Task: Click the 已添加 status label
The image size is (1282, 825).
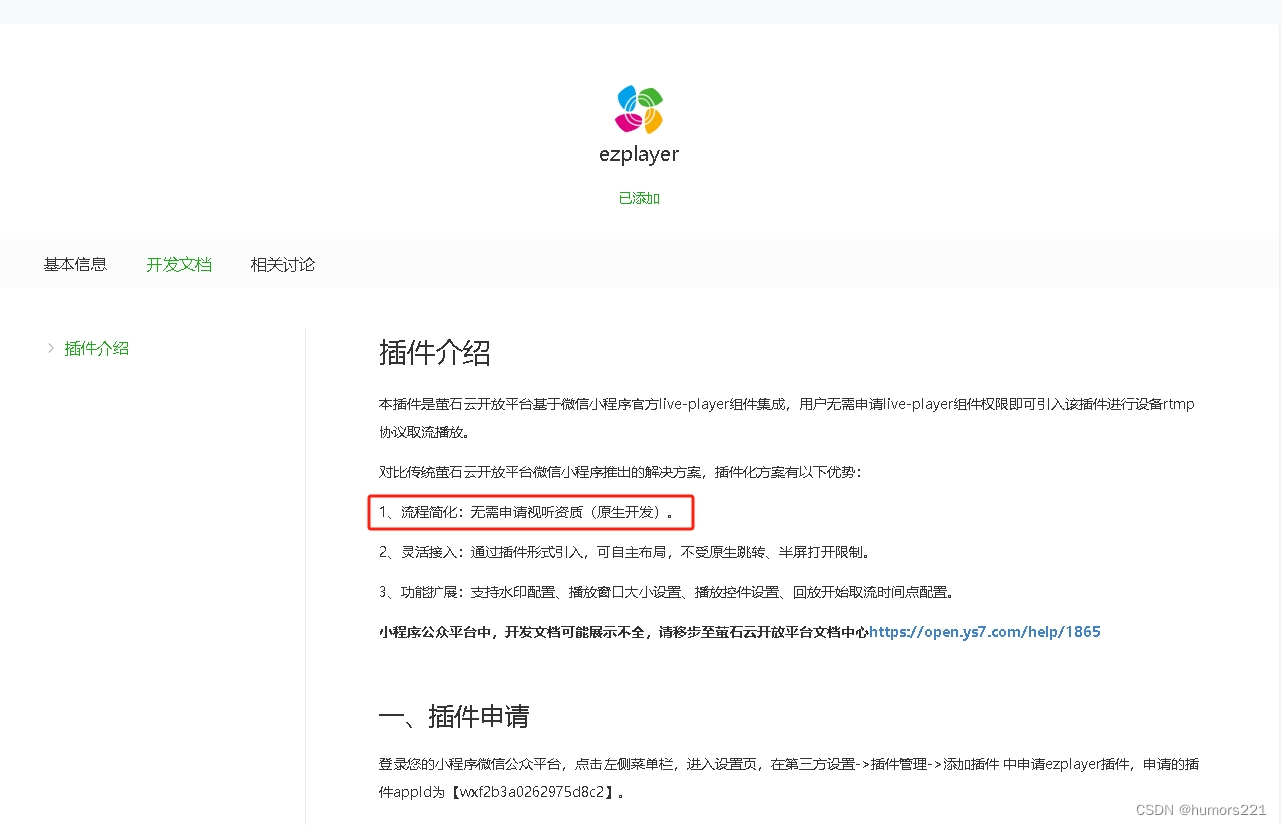Action: 640,198
